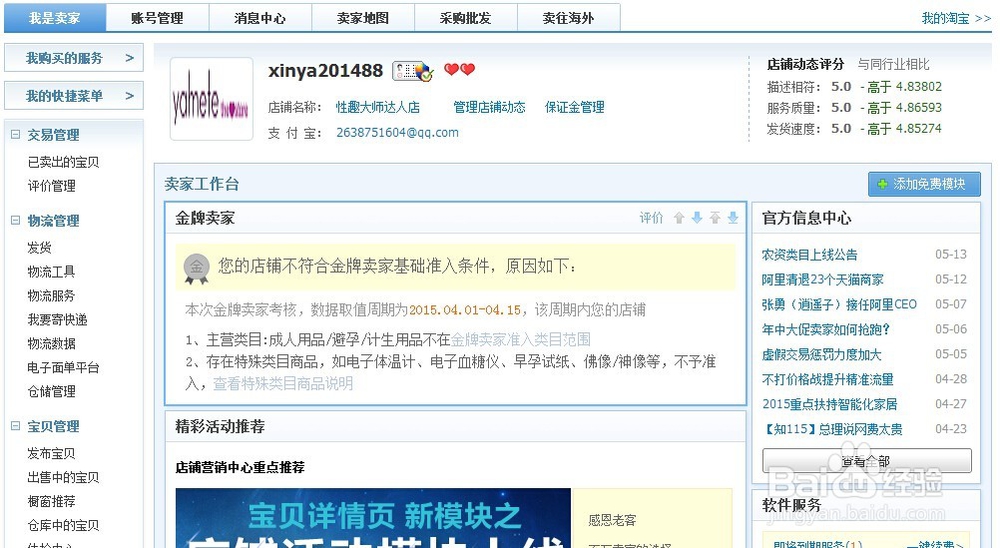Open 物流服务
This screenshot has height=548, width=1000.
coord(51,295)
